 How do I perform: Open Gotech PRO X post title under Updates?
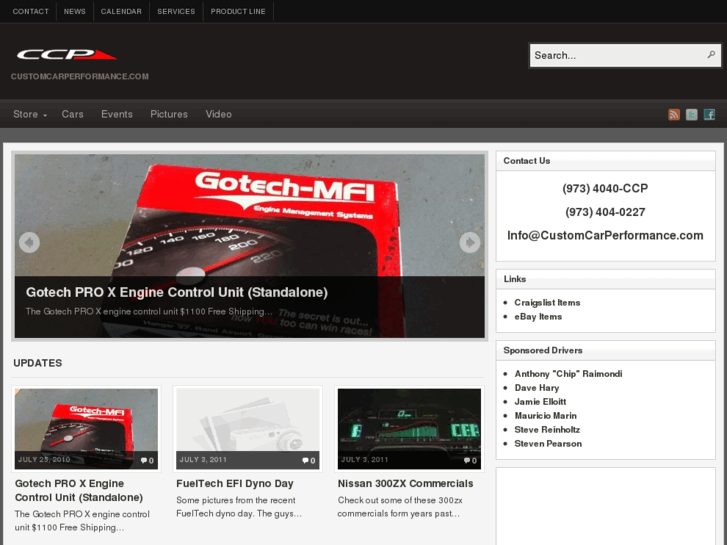click(79, 490)
